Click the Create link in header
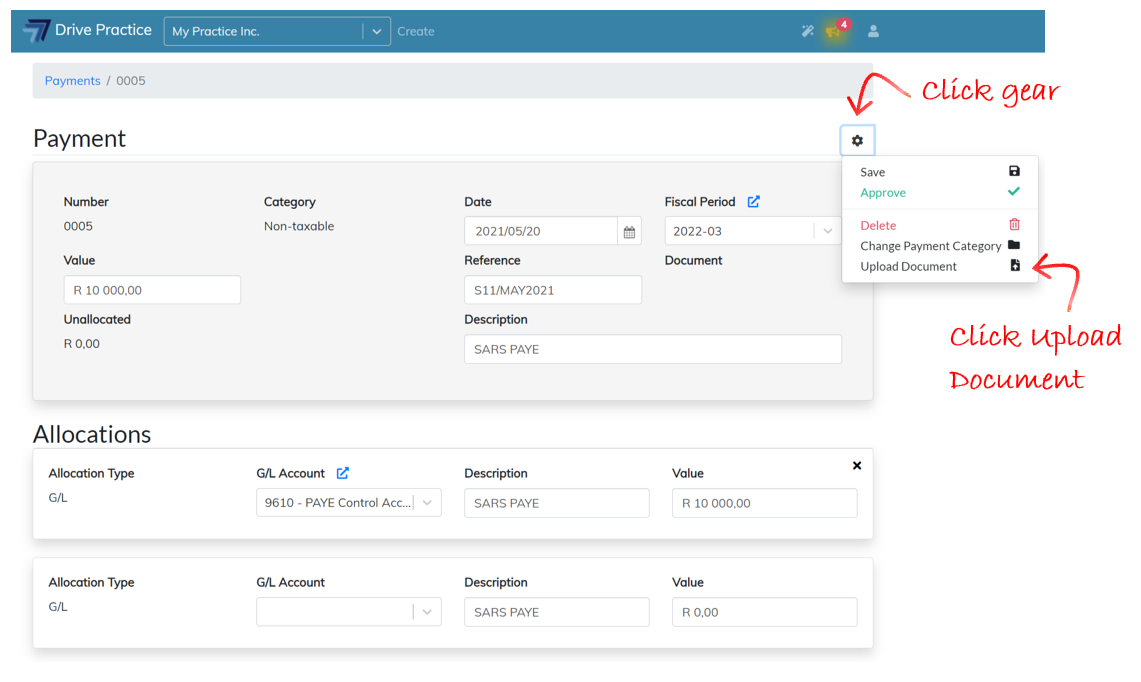Screen dimensions: 1141x682 point(416,31)
